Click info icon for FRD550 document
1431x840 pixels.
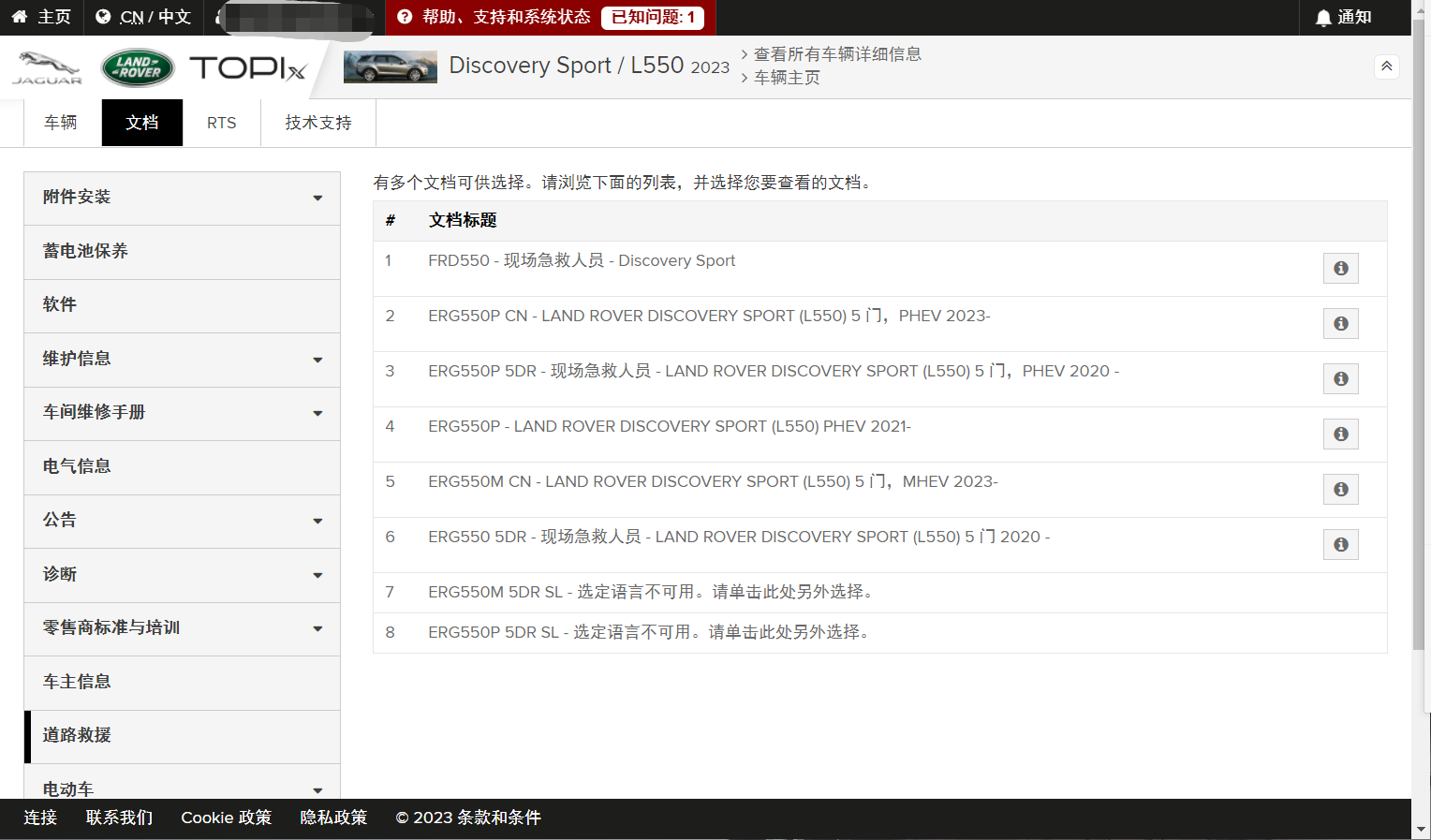(x=1340, y=269)
